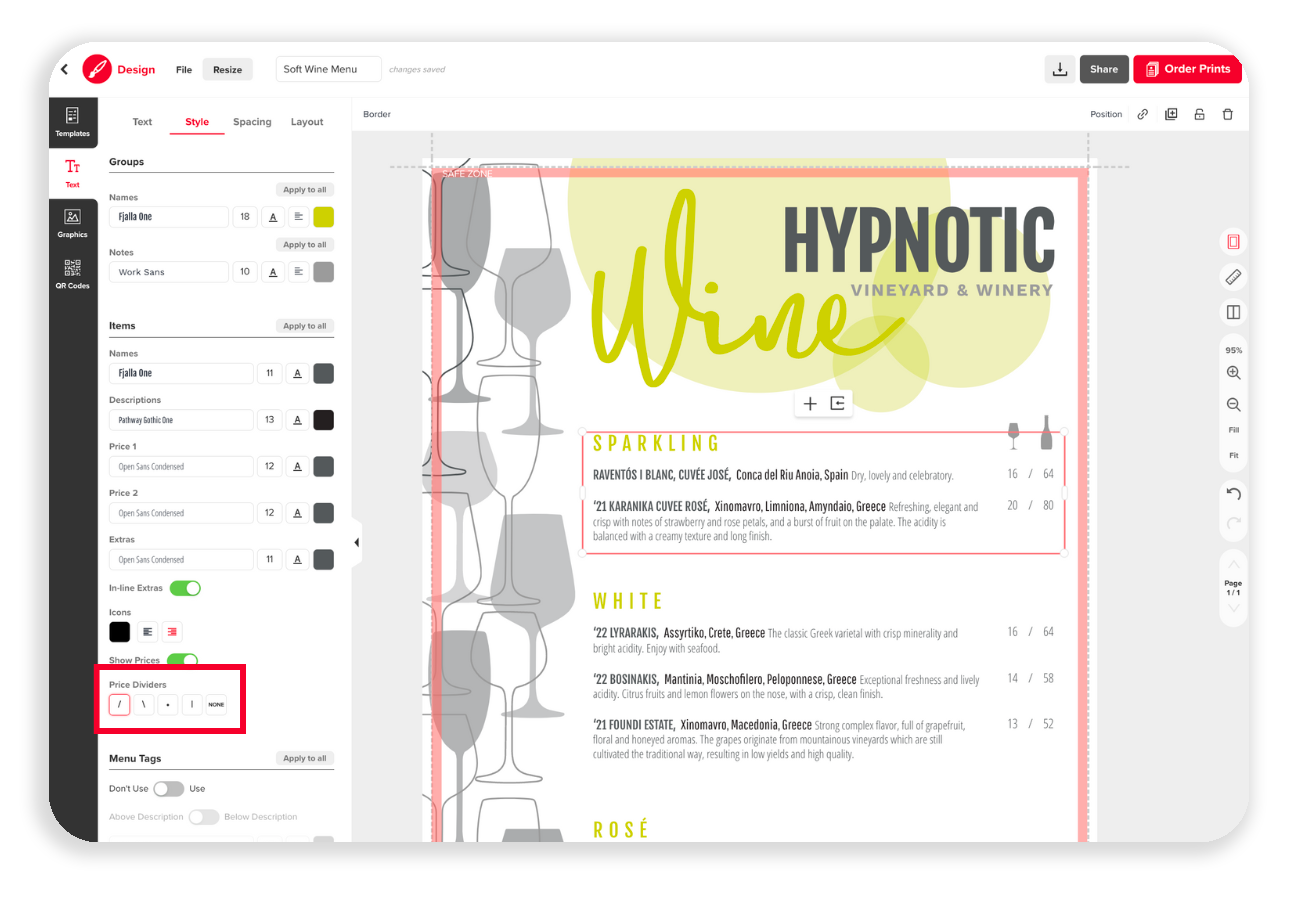Open the Descriptions font size 13 field
The height and width of the screenshot is (900, 1300).
pyautogui.click(x=269, y=420)
